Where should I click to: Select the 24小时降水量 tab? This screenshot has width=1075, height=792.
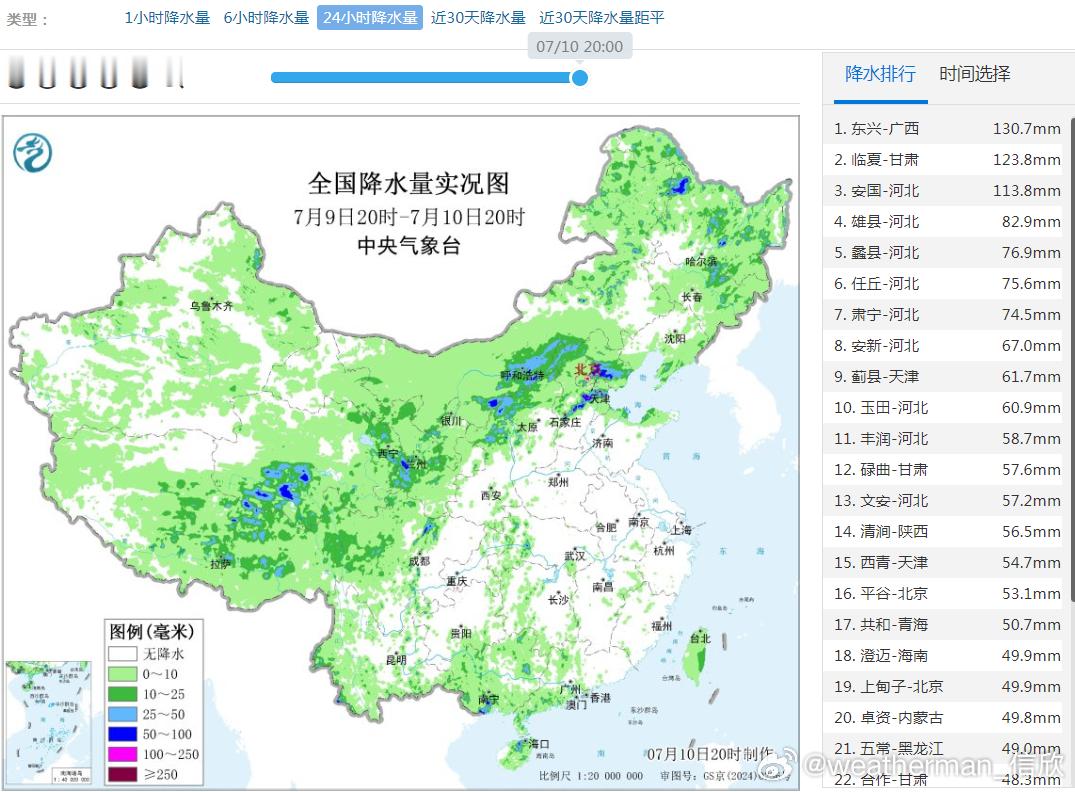click(370, 18)
